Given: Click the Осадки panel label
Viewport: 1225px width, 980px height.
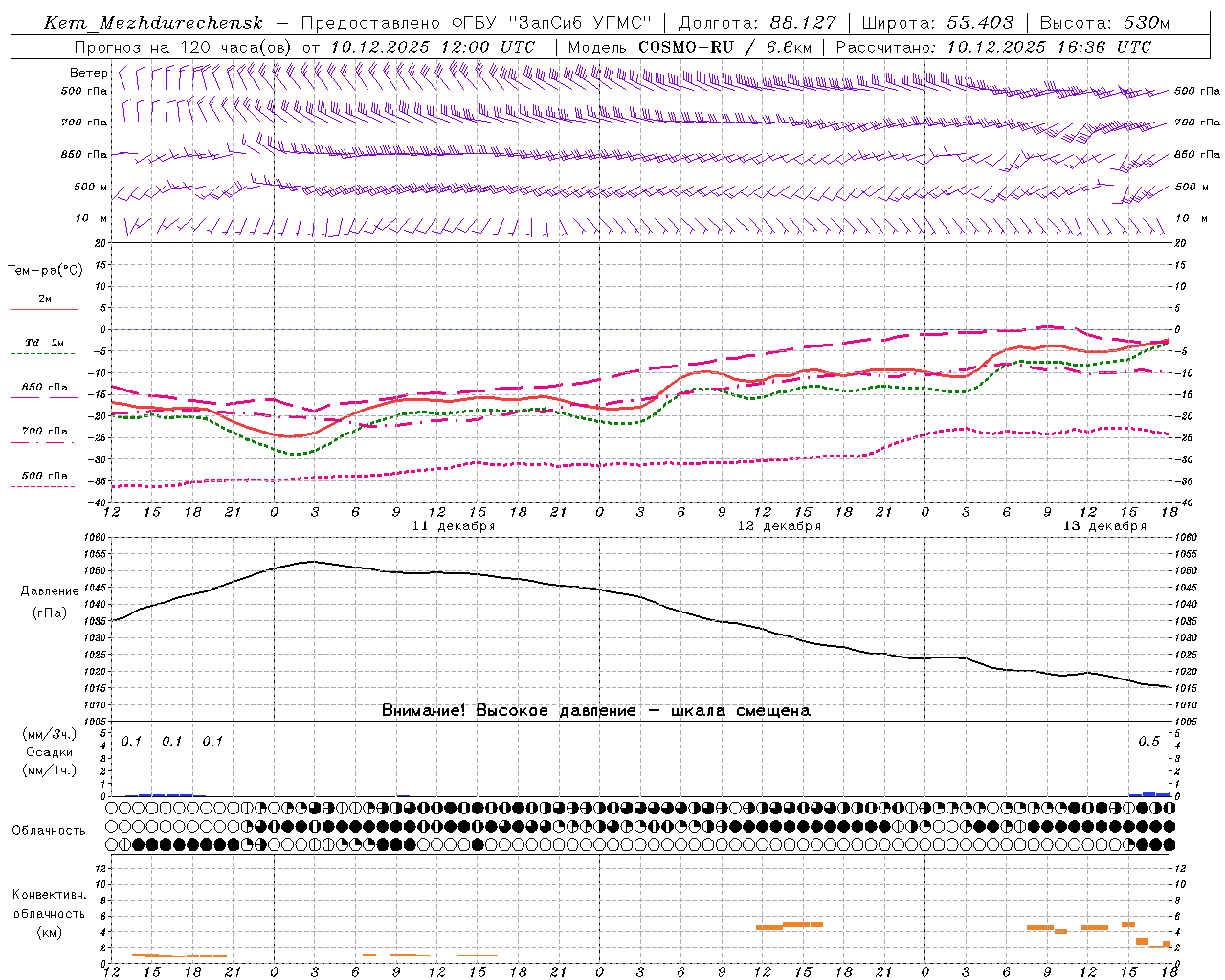Looking at the screenshot, I should 49,752.
